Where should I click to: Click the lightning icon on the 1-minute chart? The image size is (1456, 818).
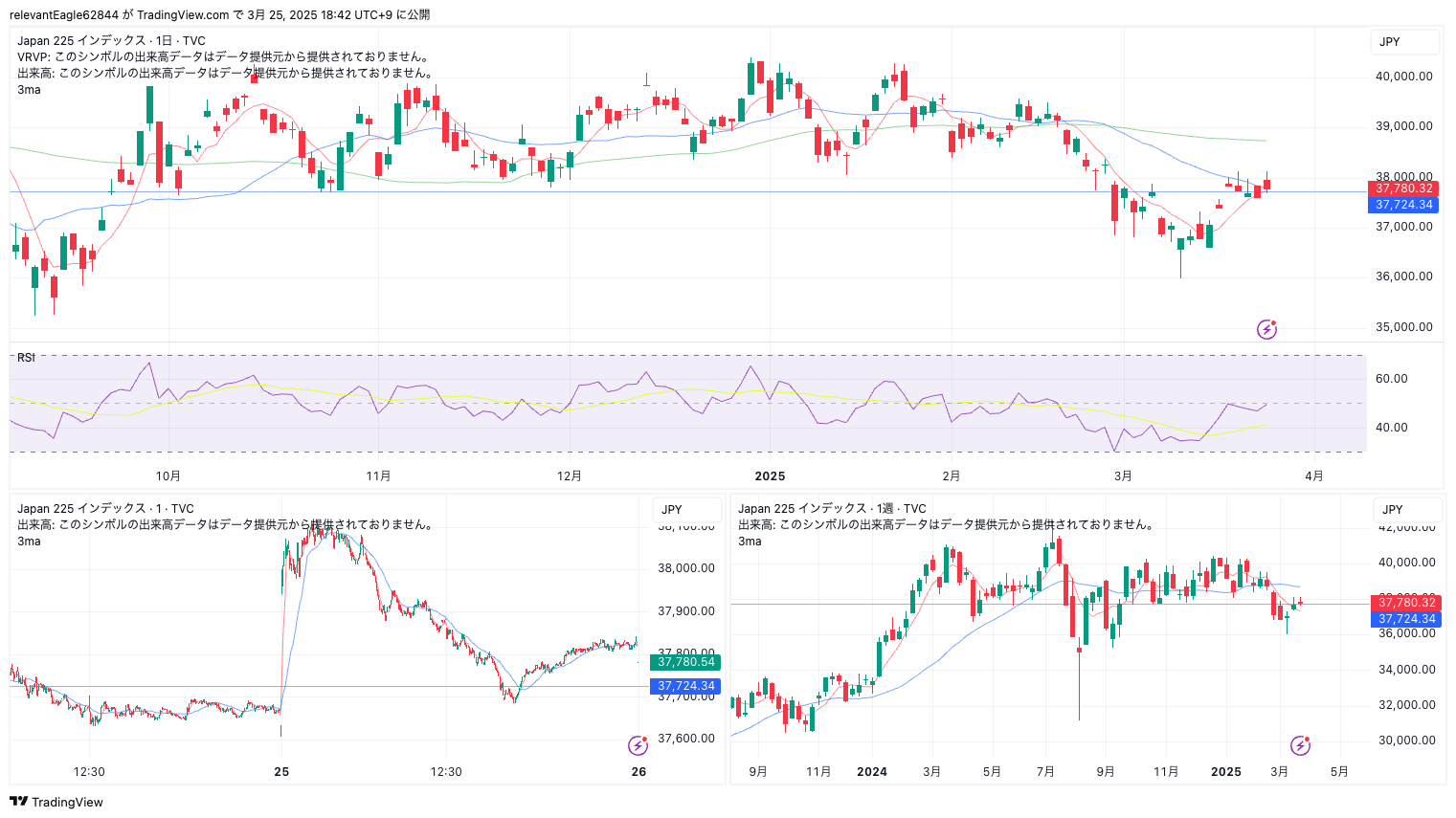tap(638, 745)
